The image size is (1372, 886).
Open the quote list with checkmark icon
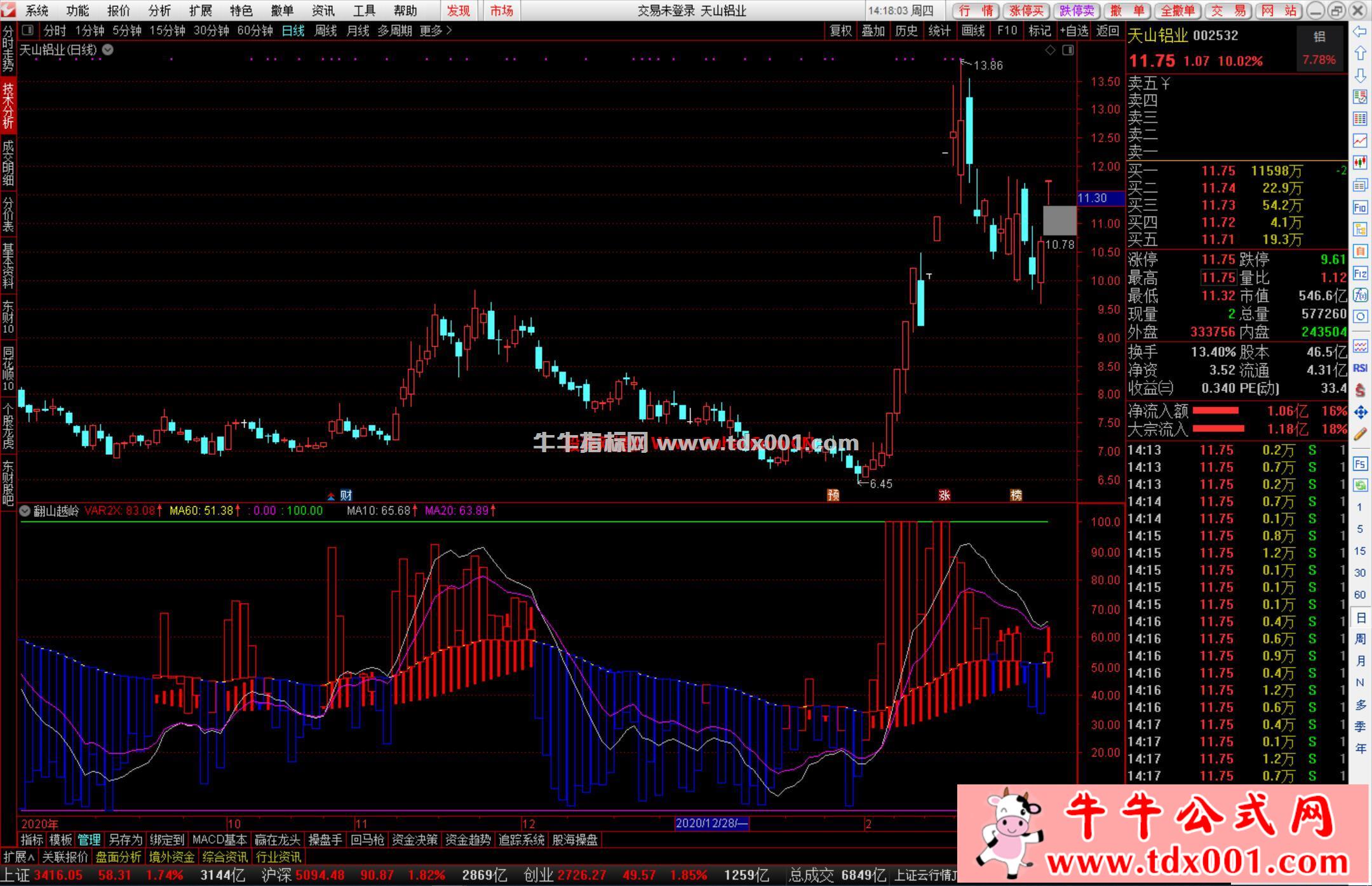pyautogui.click(x=1360, y=97)
